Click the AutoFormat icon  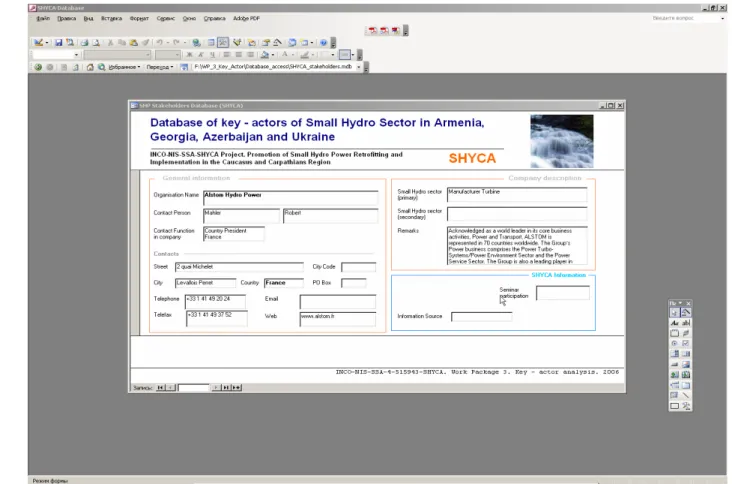coord(237,42)
